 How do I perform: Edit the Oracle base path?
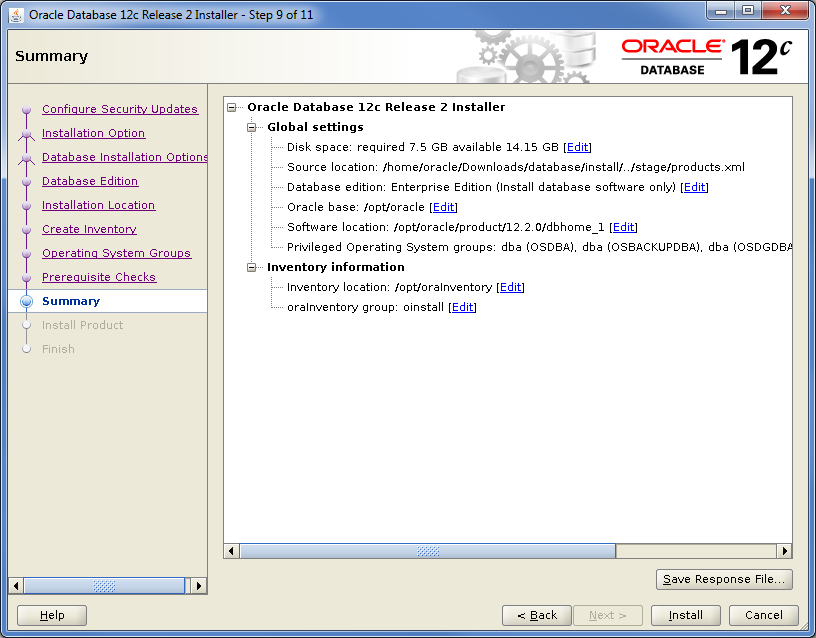coord(443,207)
